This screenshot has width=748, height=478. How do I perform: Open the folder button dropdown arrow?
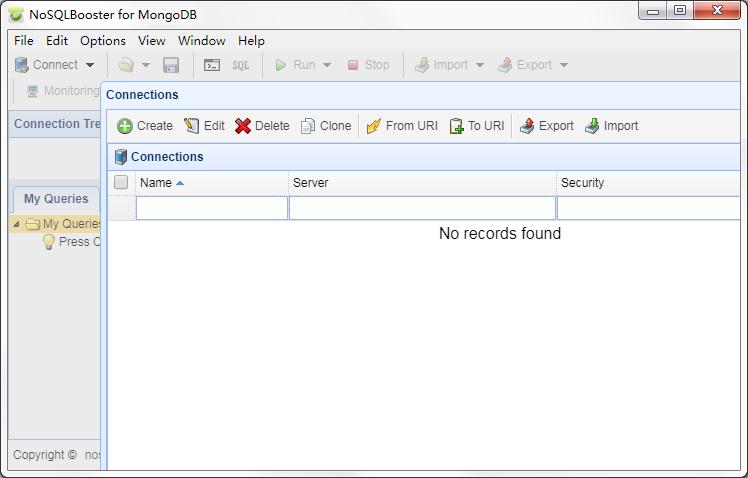(146, 65)
